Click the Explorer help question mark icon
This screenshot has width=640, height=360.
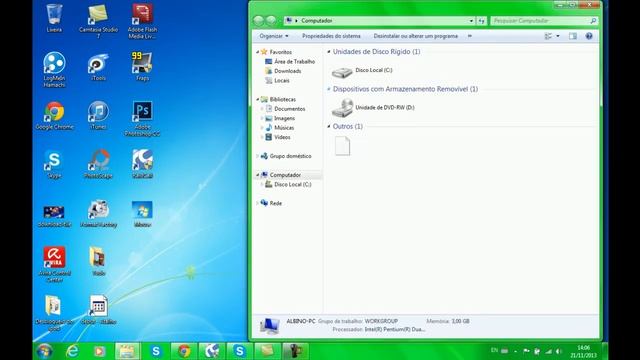click(589, 36)
